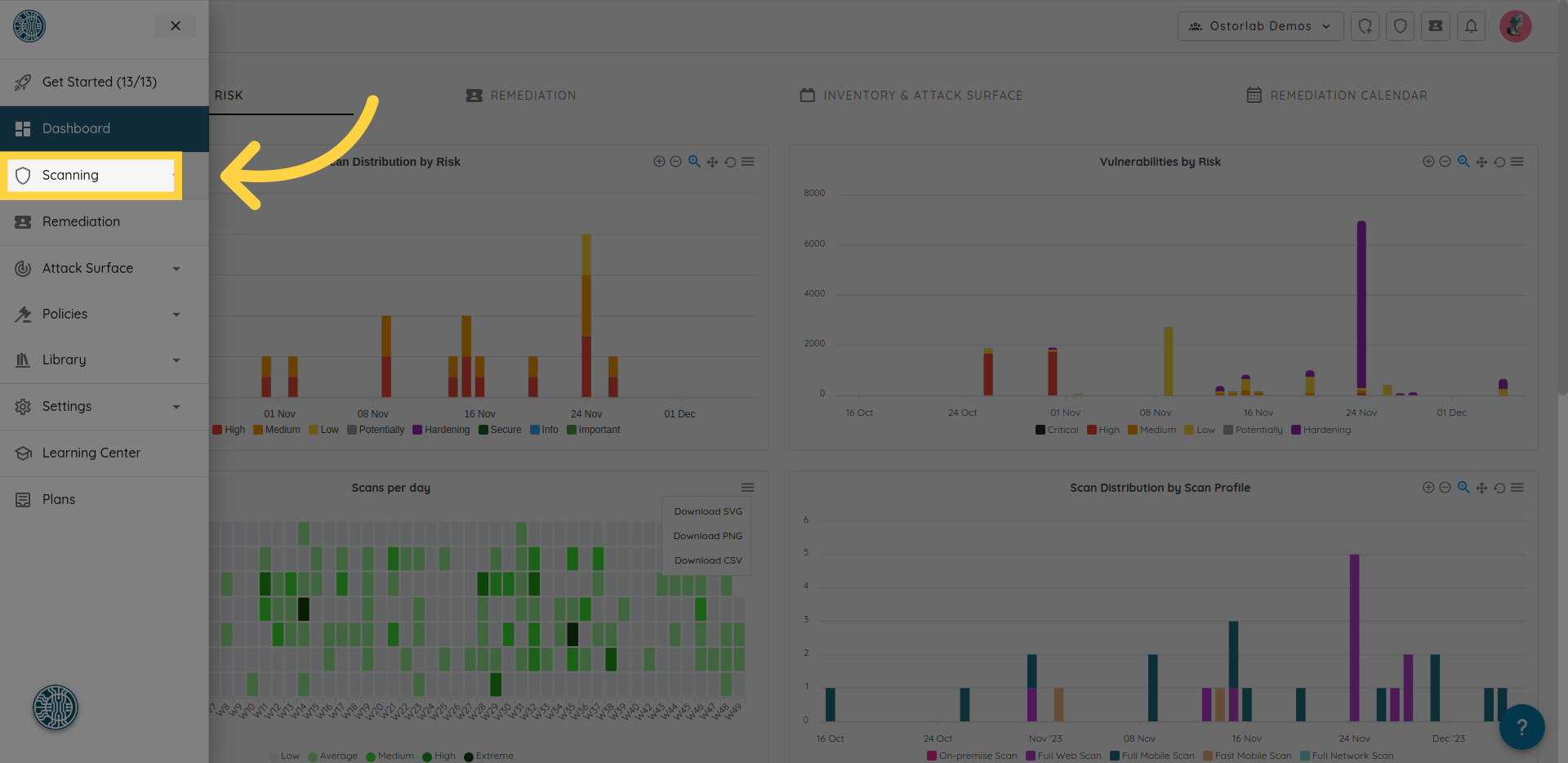The height and width of the screenshot is (763, 1568).
Task: Toggle Important series in Scan Distribution by Risk legend
Action: [594, 430]
